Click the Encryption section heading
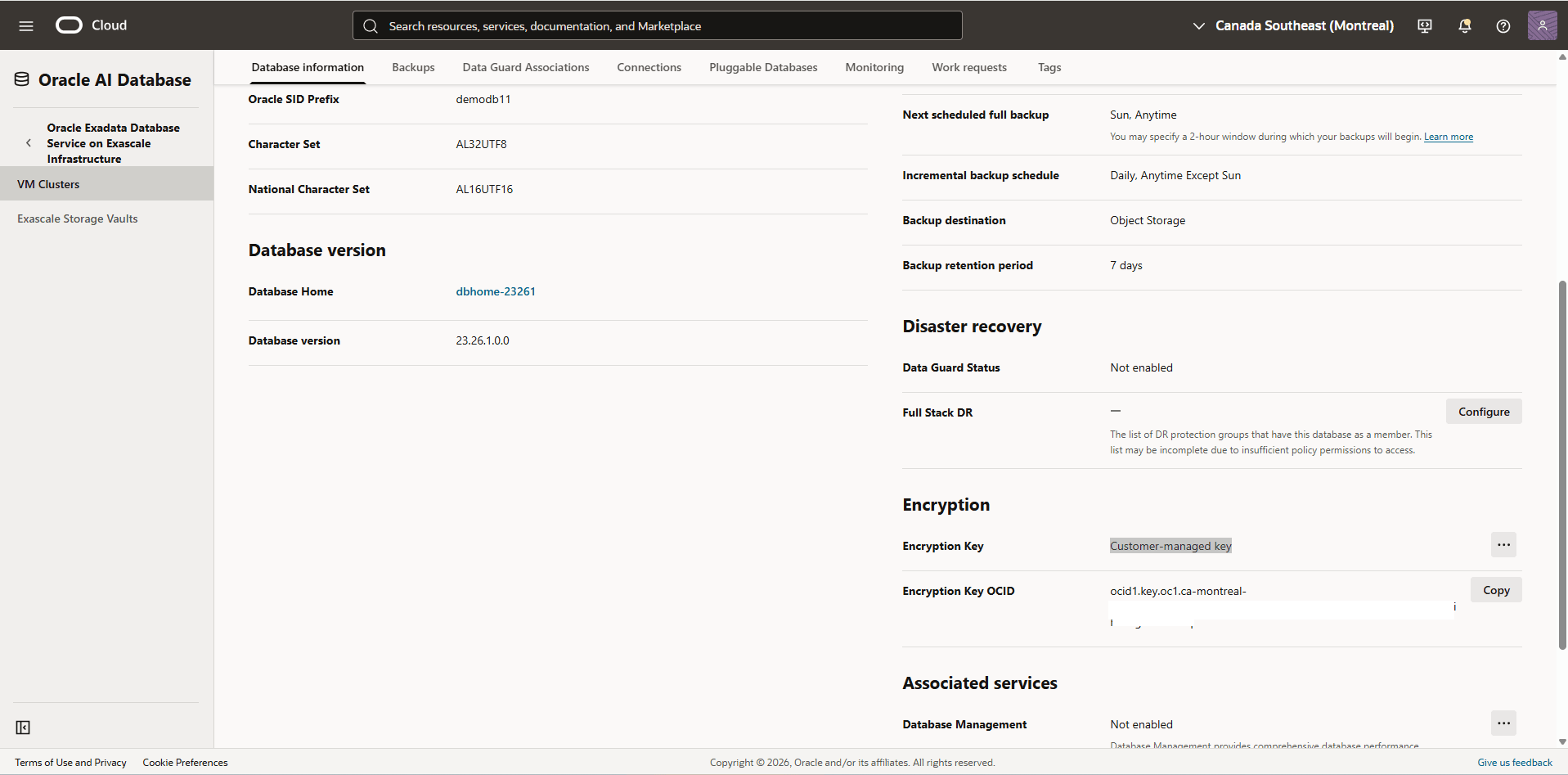The height and width of the screenshot is (775, 1568). (x=946, y=505)
